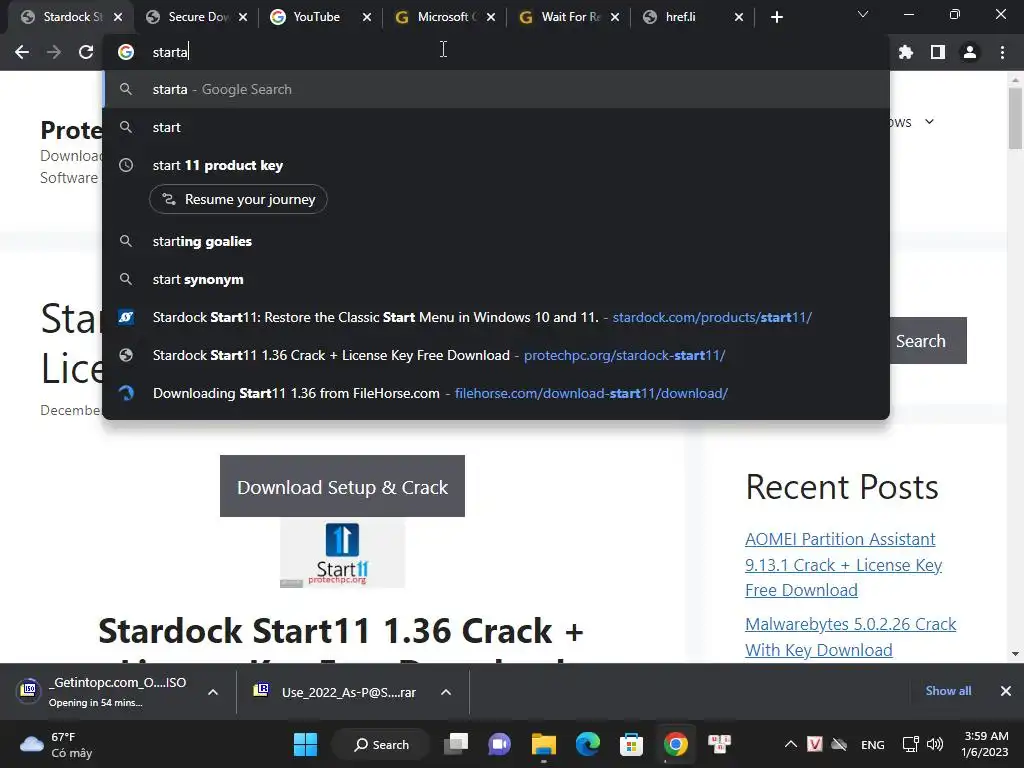
Task: Click the Chrome taskbar icon
Action: 676,744
